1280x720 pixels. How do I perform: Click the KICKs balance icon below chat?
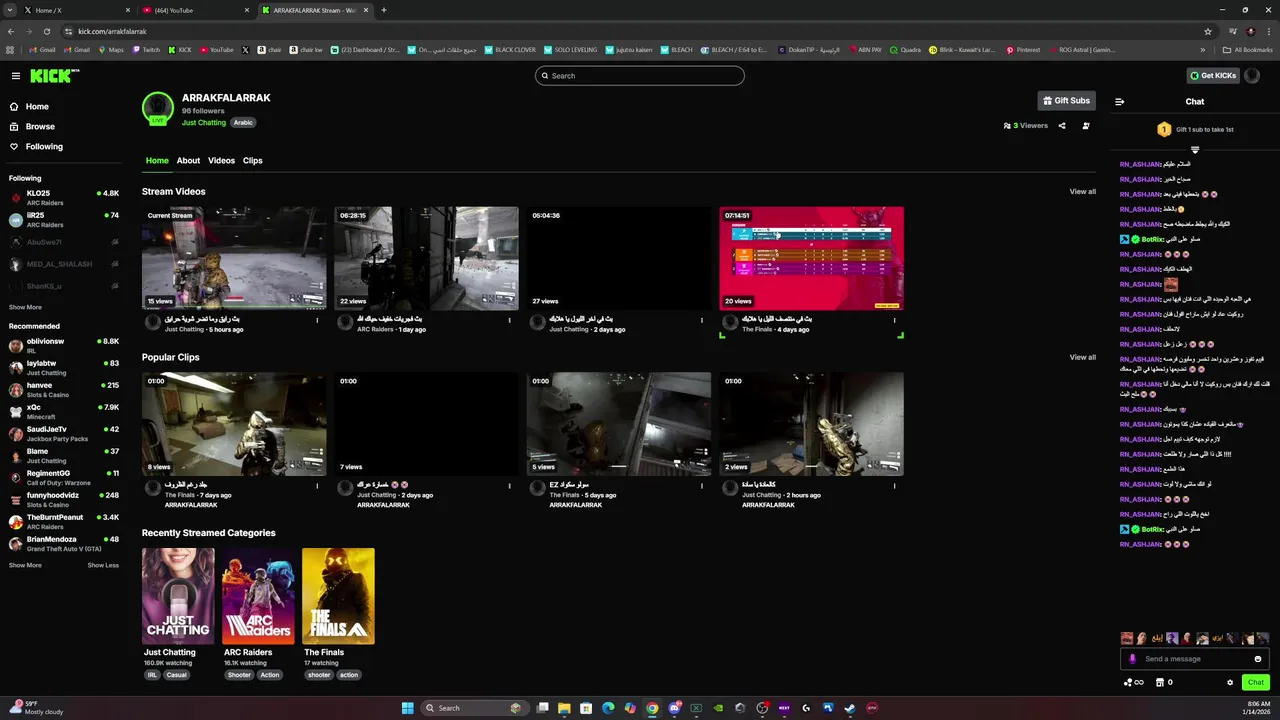tap(1133, 683)
